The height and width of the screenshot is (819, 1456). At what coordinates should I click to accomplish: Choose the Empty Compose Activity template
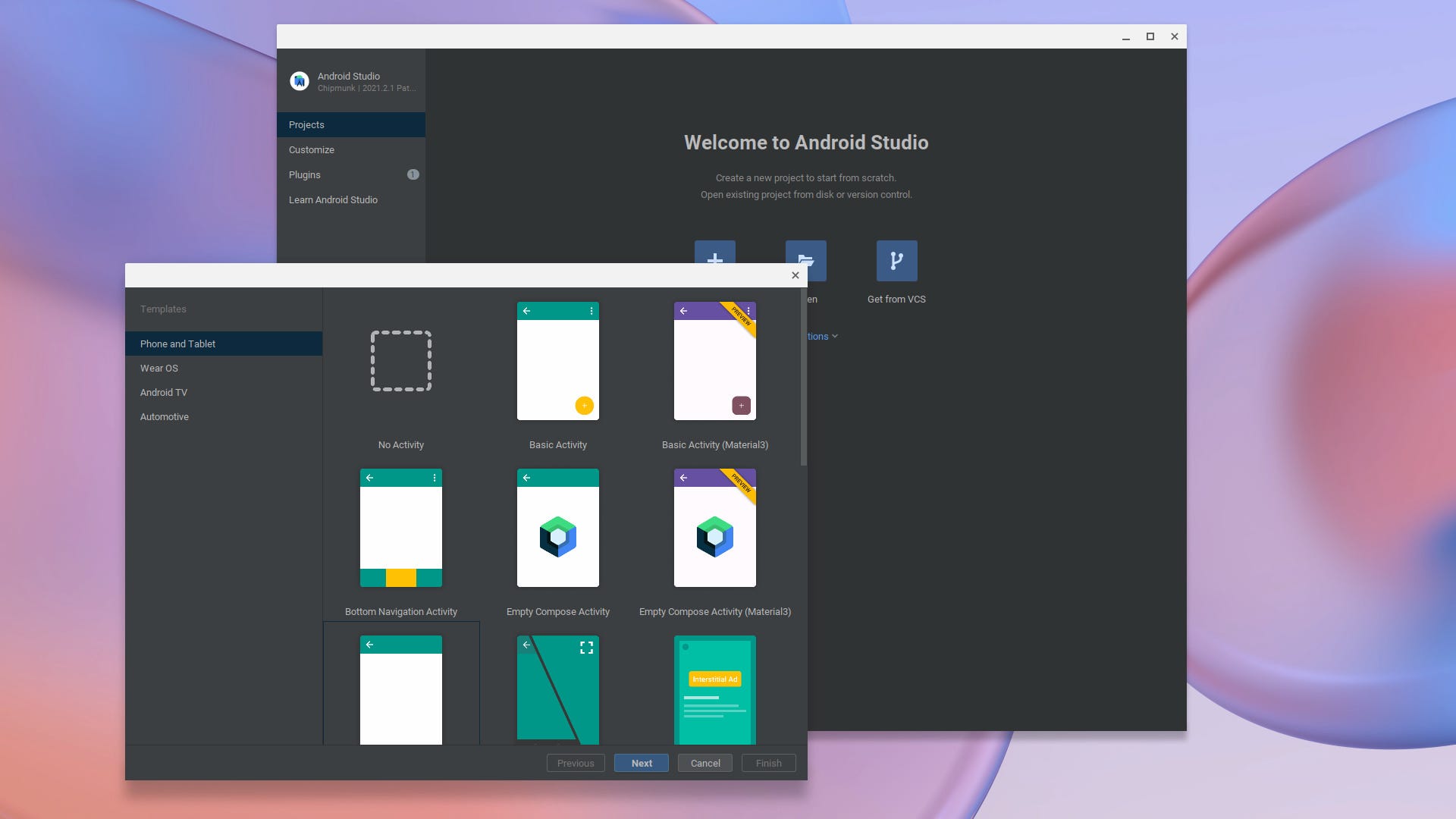coord(558,528)
